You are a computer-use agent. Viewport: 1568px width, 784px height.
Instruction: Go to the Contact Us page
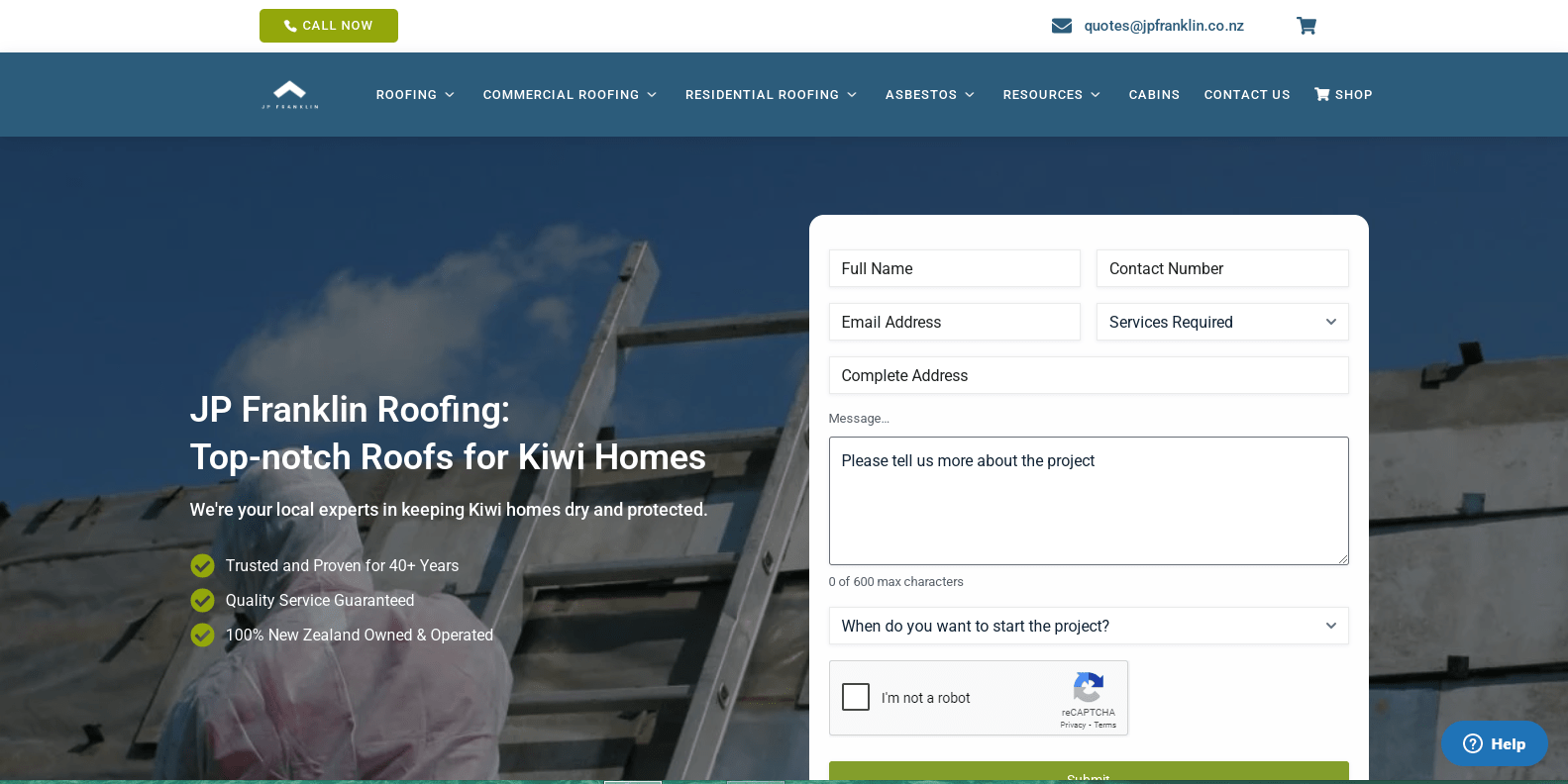1247,95
